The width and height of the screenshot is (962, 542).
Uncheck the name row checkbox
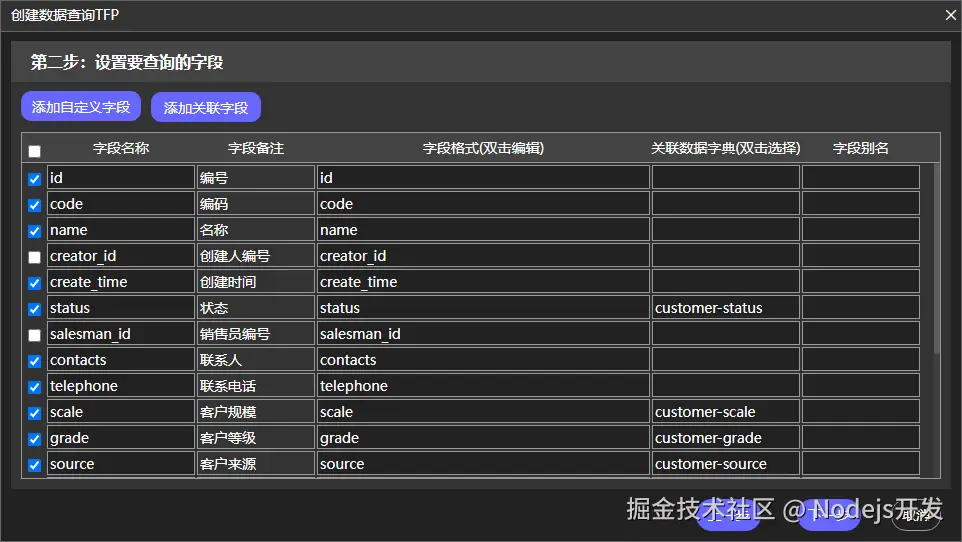[34, 231]
